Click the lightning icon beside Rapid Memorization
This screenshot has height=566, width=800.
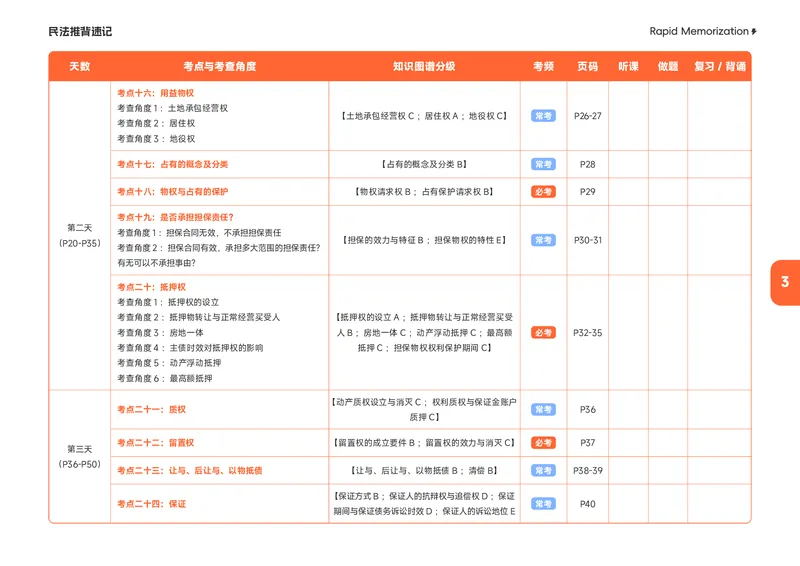(x=754, y=32)
